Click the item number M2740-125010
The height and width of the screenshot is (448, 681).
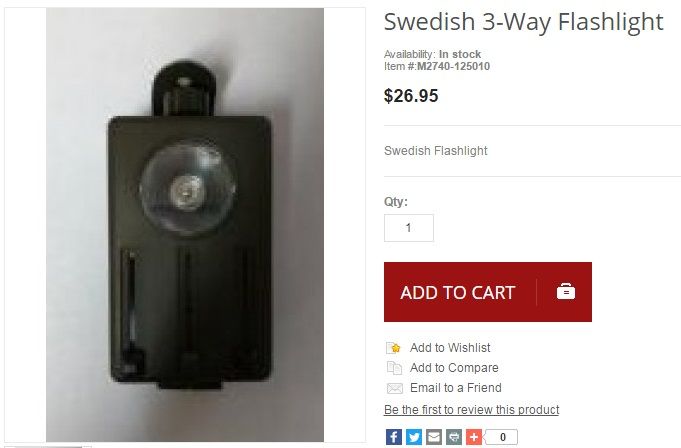[453, 66]
